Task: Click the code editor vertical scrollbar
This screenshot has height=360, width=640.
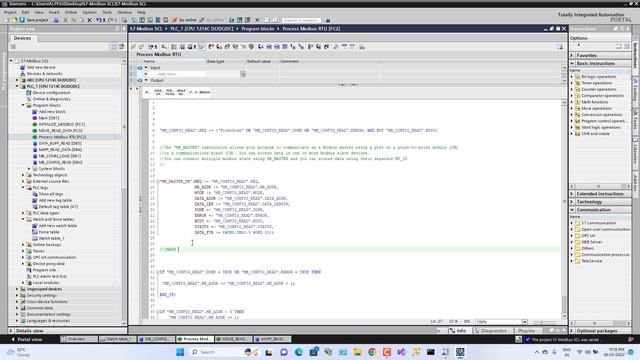Action: (x=564, y=208)
